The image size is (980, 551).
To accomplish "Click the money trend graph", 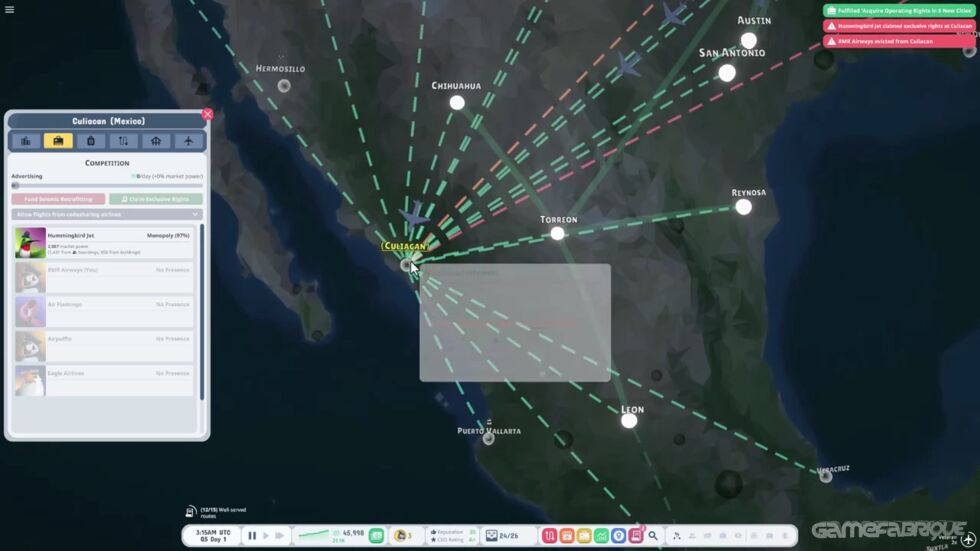I will coord(312,535).
